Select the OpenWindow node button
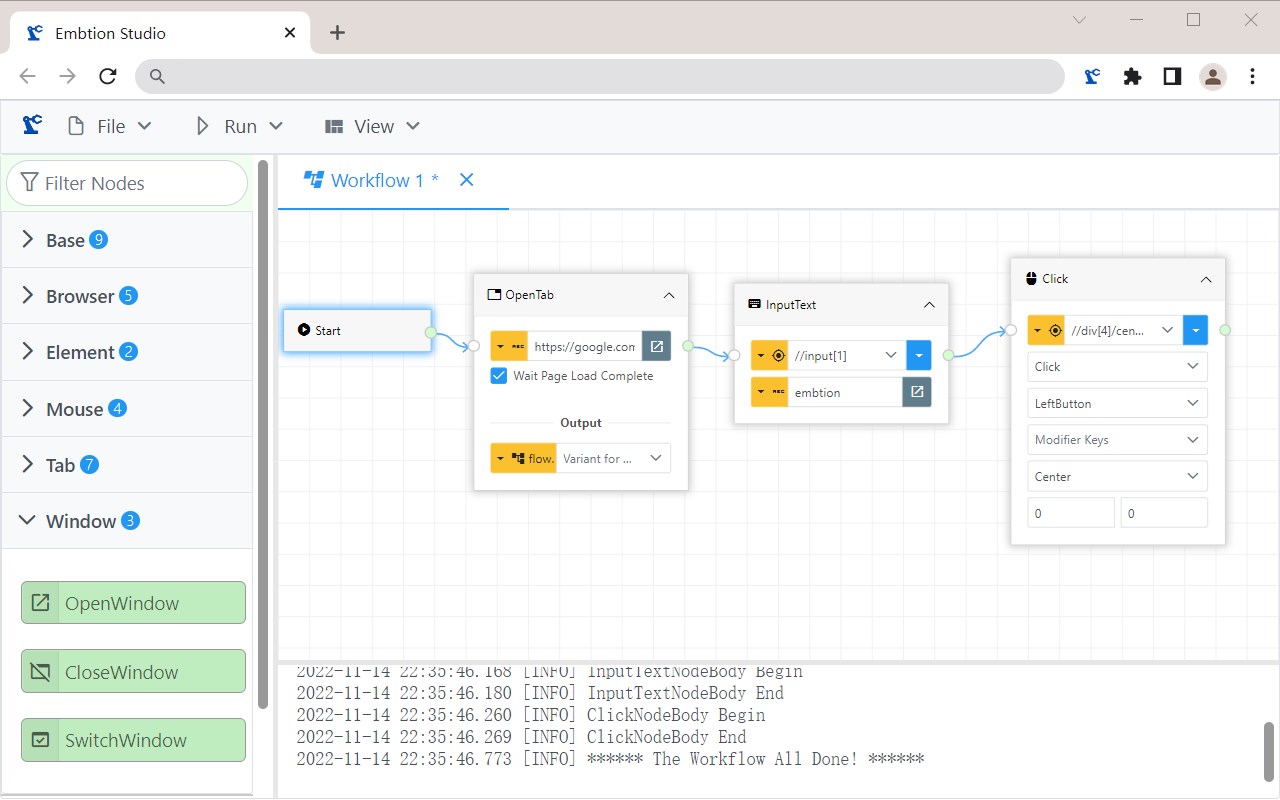 [133, 603]
